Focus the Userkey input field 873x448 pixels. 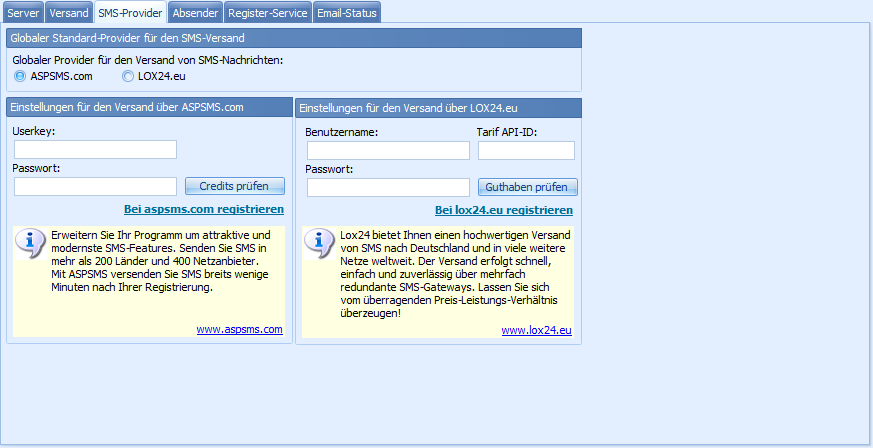(x=95, y=150)
